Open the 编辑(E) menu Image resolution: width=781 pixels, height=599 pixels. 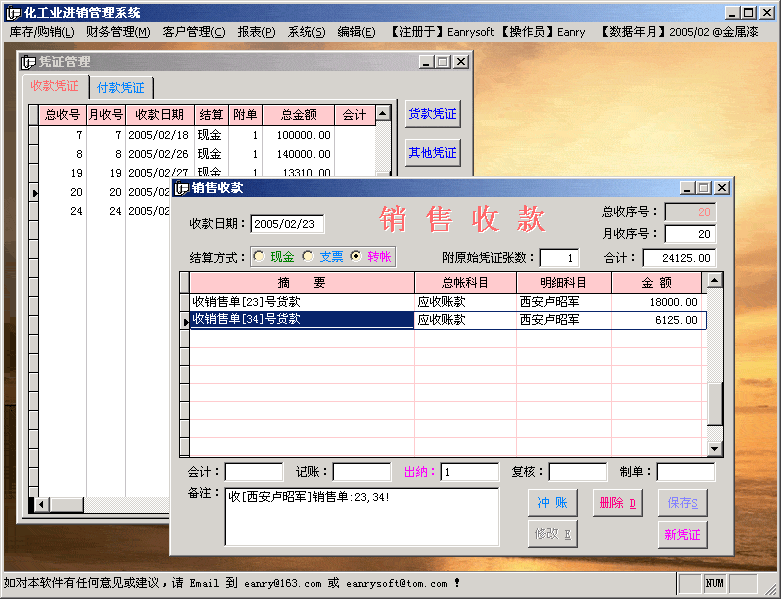pos(356,32)
